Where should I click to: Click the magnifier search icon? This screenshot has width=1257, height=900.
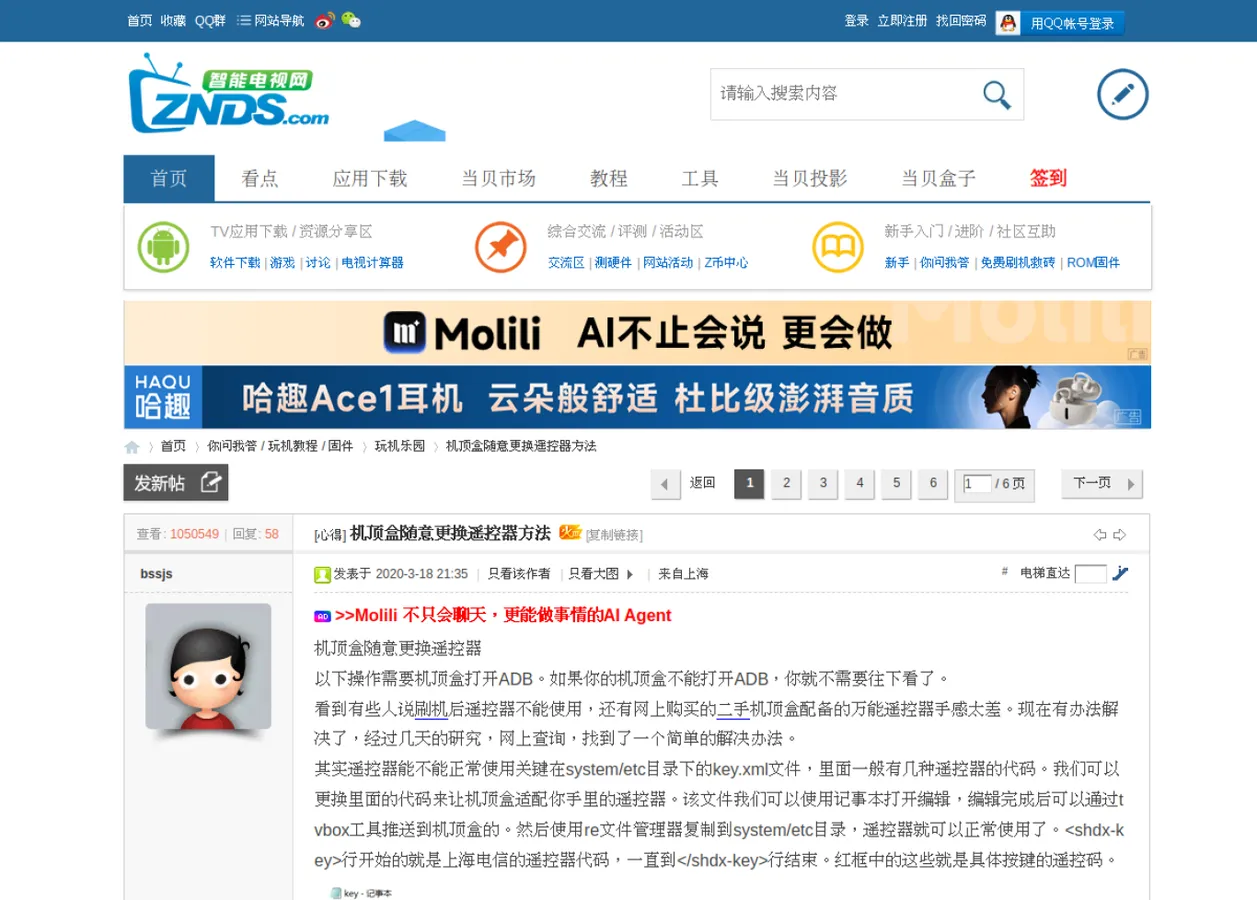[x=996, y=95]
